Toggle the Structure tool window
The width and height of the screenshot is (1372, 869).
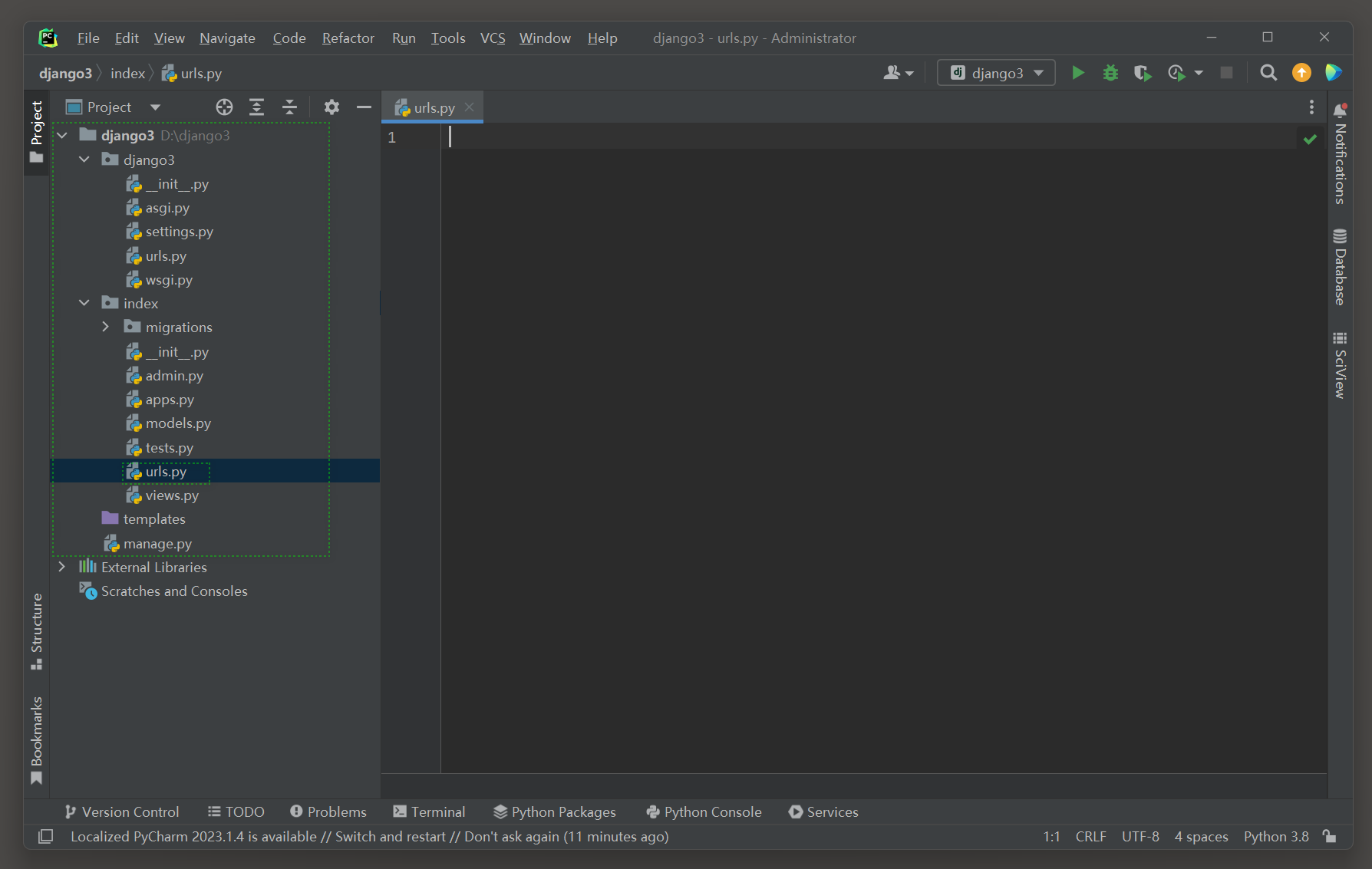click(x=36, y=631)
